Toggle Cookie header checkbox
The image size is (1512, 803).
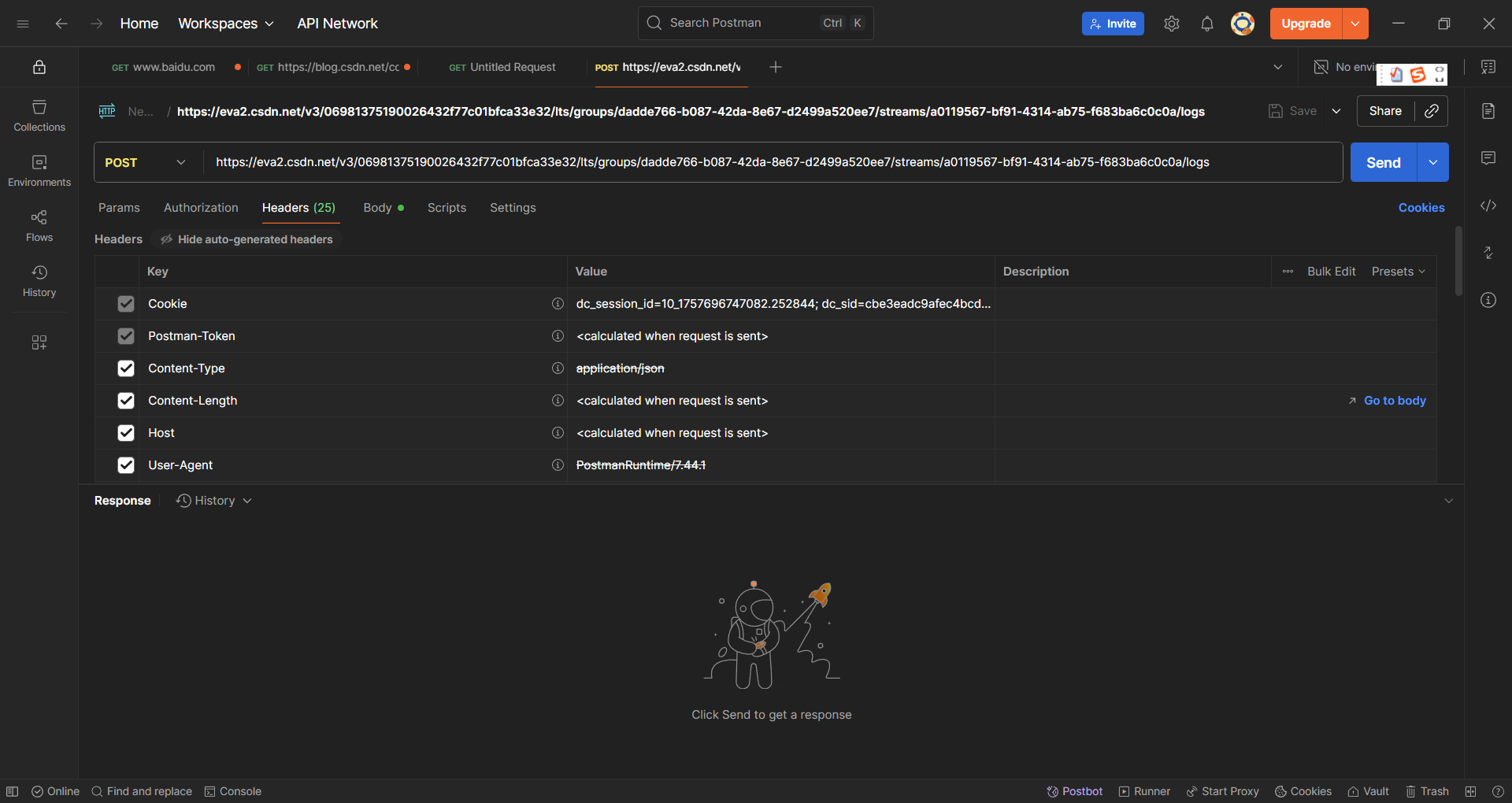pos(126,304)
